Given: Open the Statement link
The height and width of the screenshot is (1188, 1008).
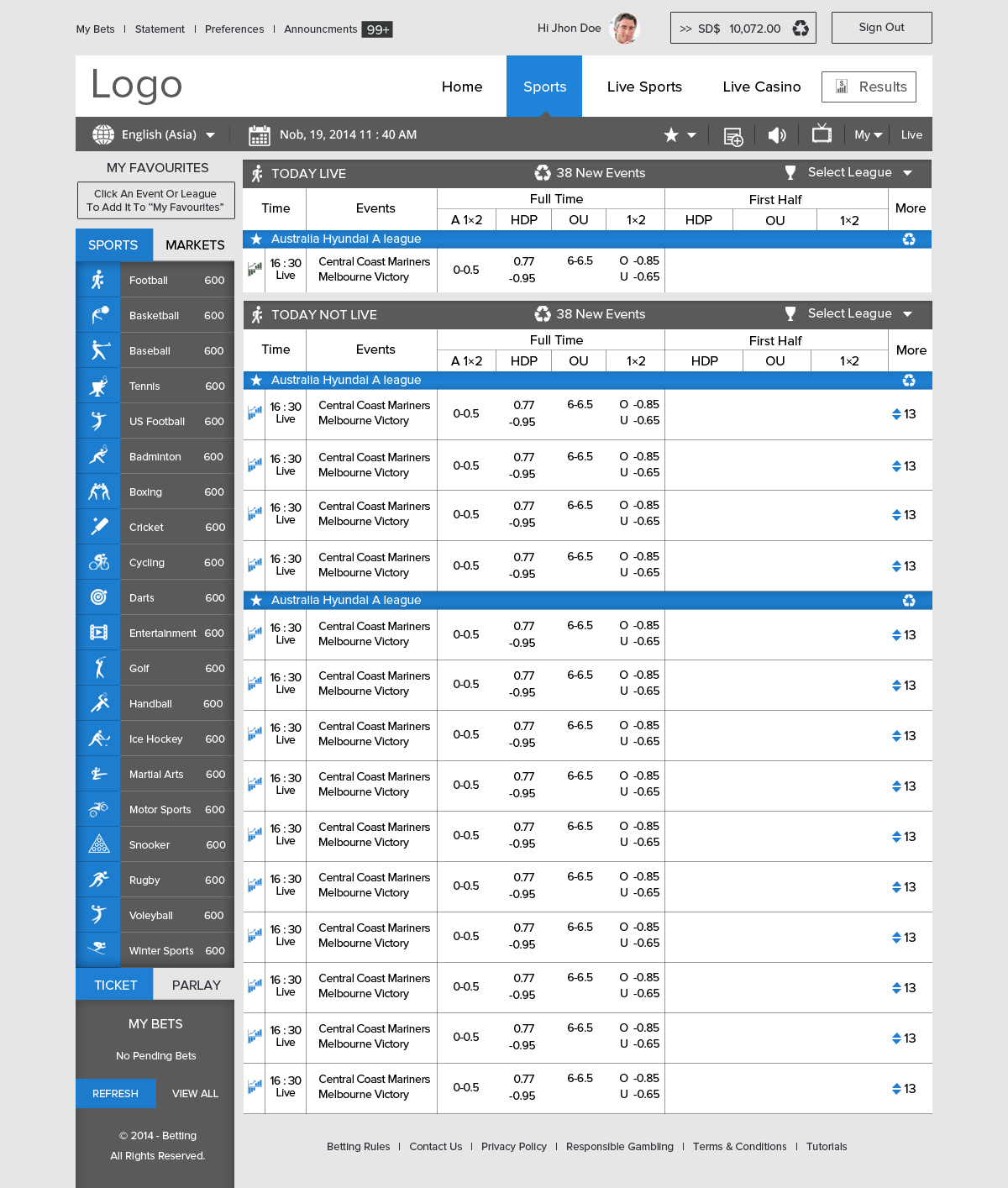Looking at the screenshot, I should coord(160,29).
